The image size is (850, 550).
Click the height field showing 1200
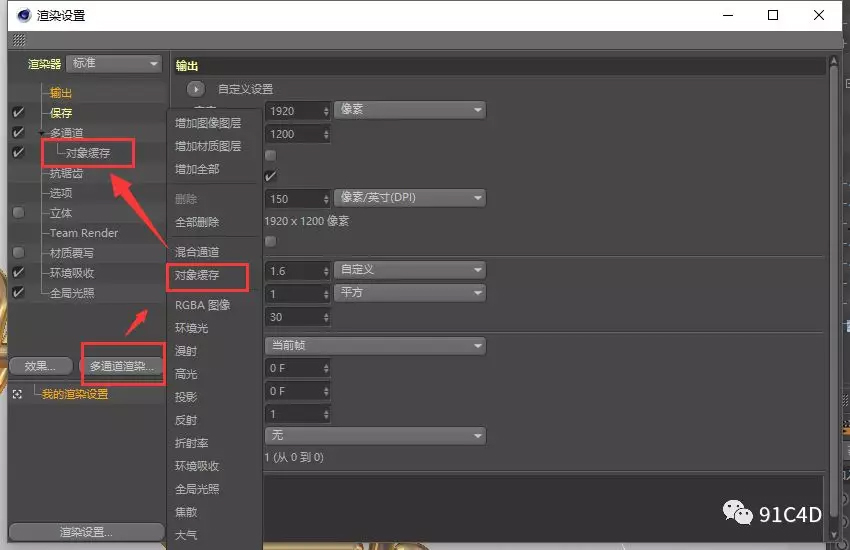click(x=298, y=134)
